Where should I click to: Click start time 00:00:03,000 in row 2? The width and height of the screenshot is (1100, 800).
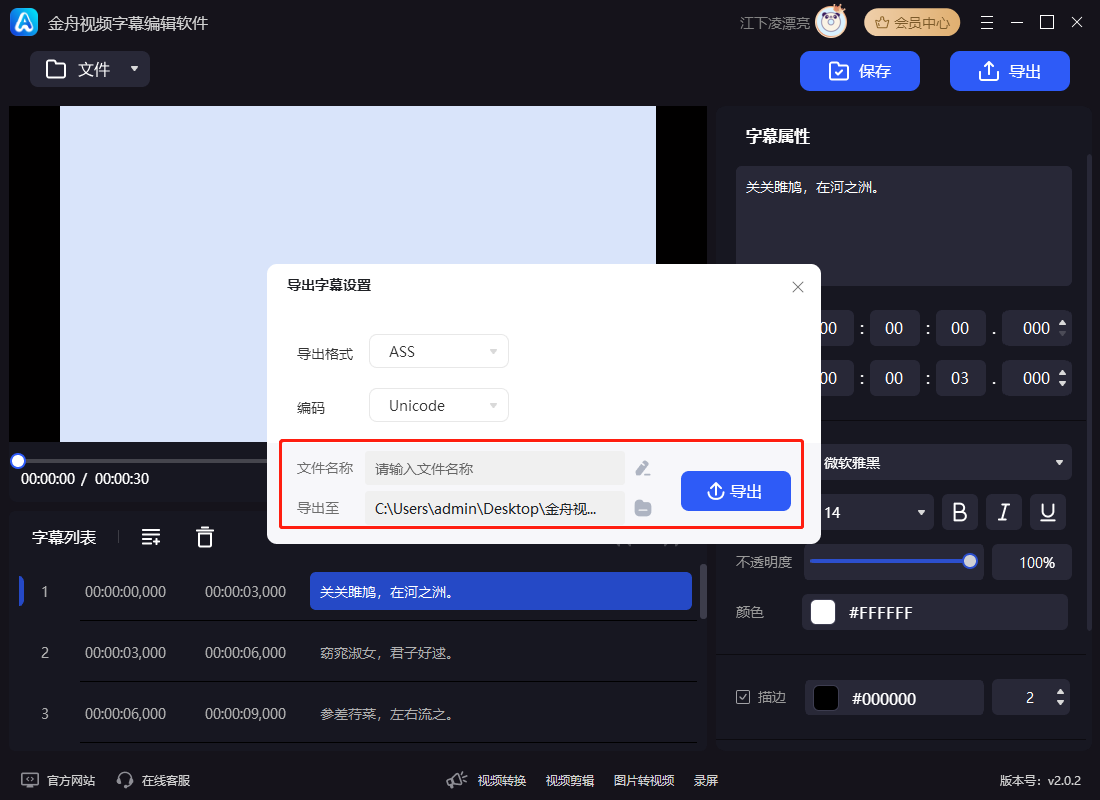126,653
